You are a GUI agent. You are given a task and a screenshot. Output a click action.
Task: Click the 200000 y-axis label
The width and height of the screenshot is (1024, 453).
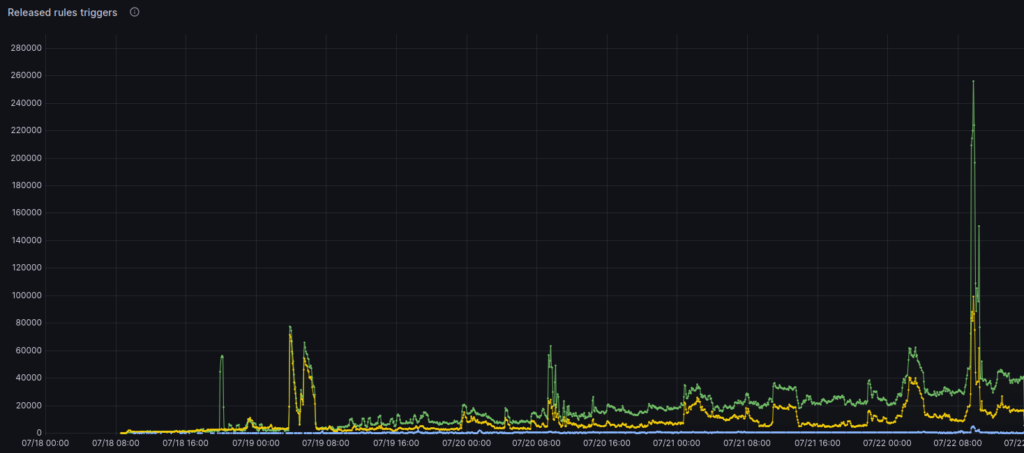[x=25, y=158]
